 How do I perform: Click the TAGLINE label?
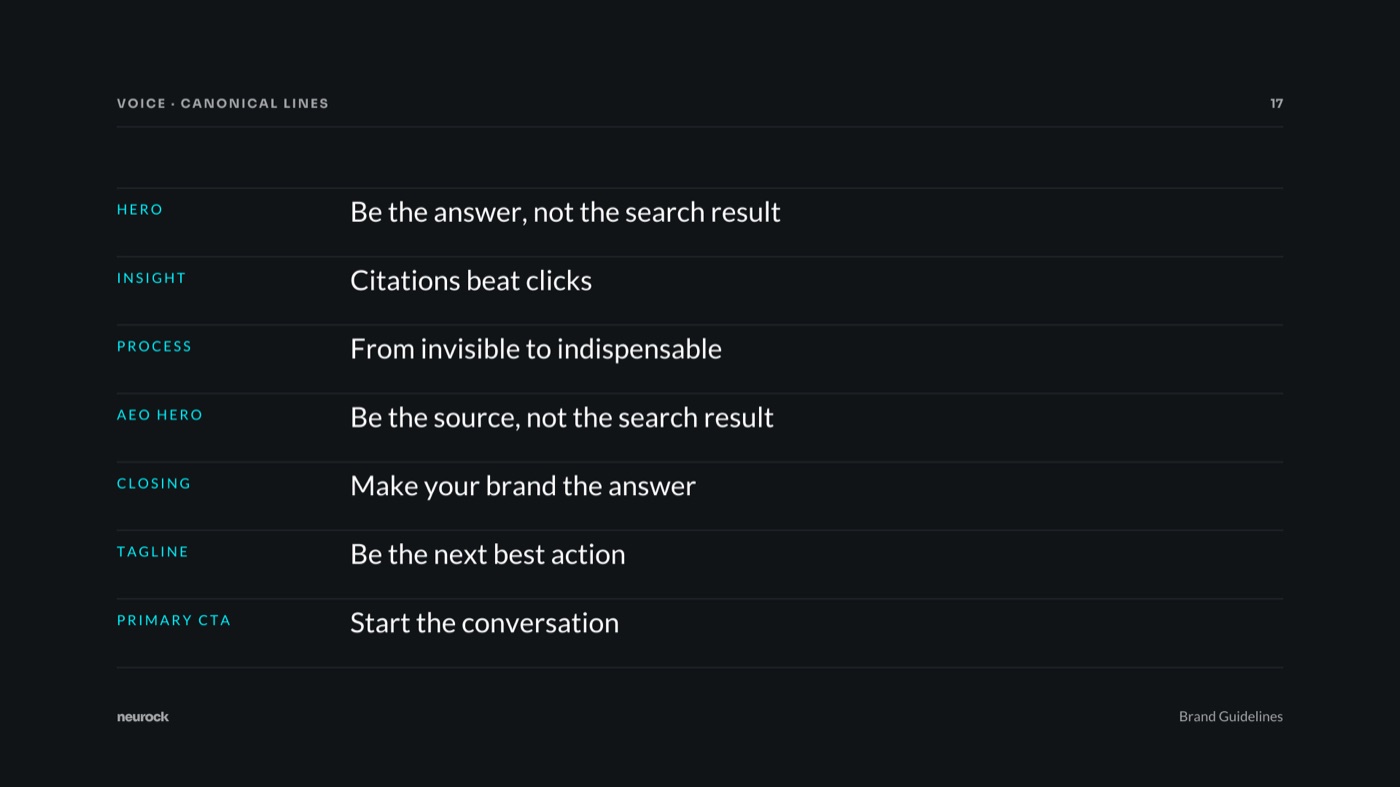[152, 552]
